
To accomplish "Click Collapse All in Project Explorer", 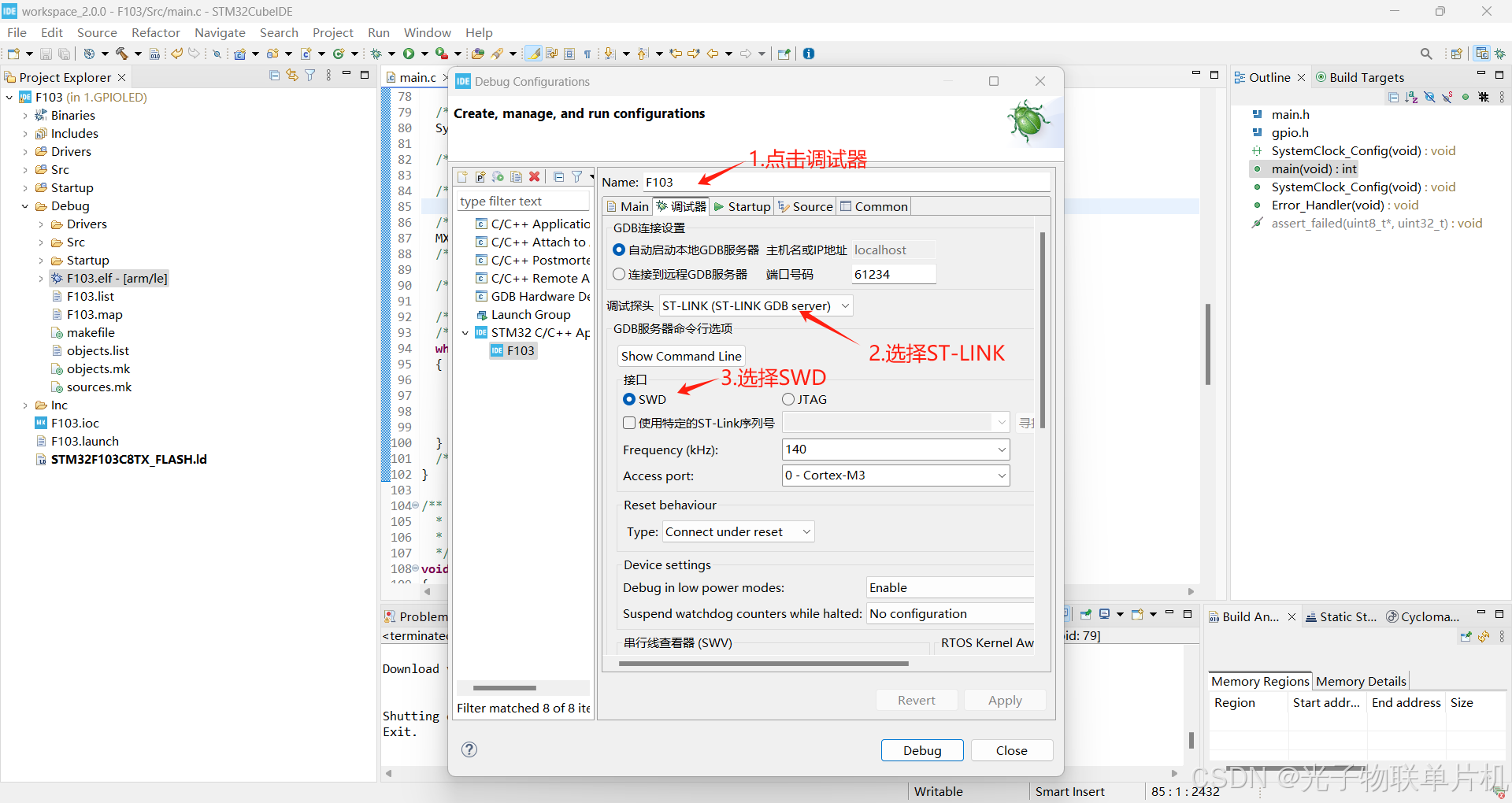I will click(x=275, y=76).
